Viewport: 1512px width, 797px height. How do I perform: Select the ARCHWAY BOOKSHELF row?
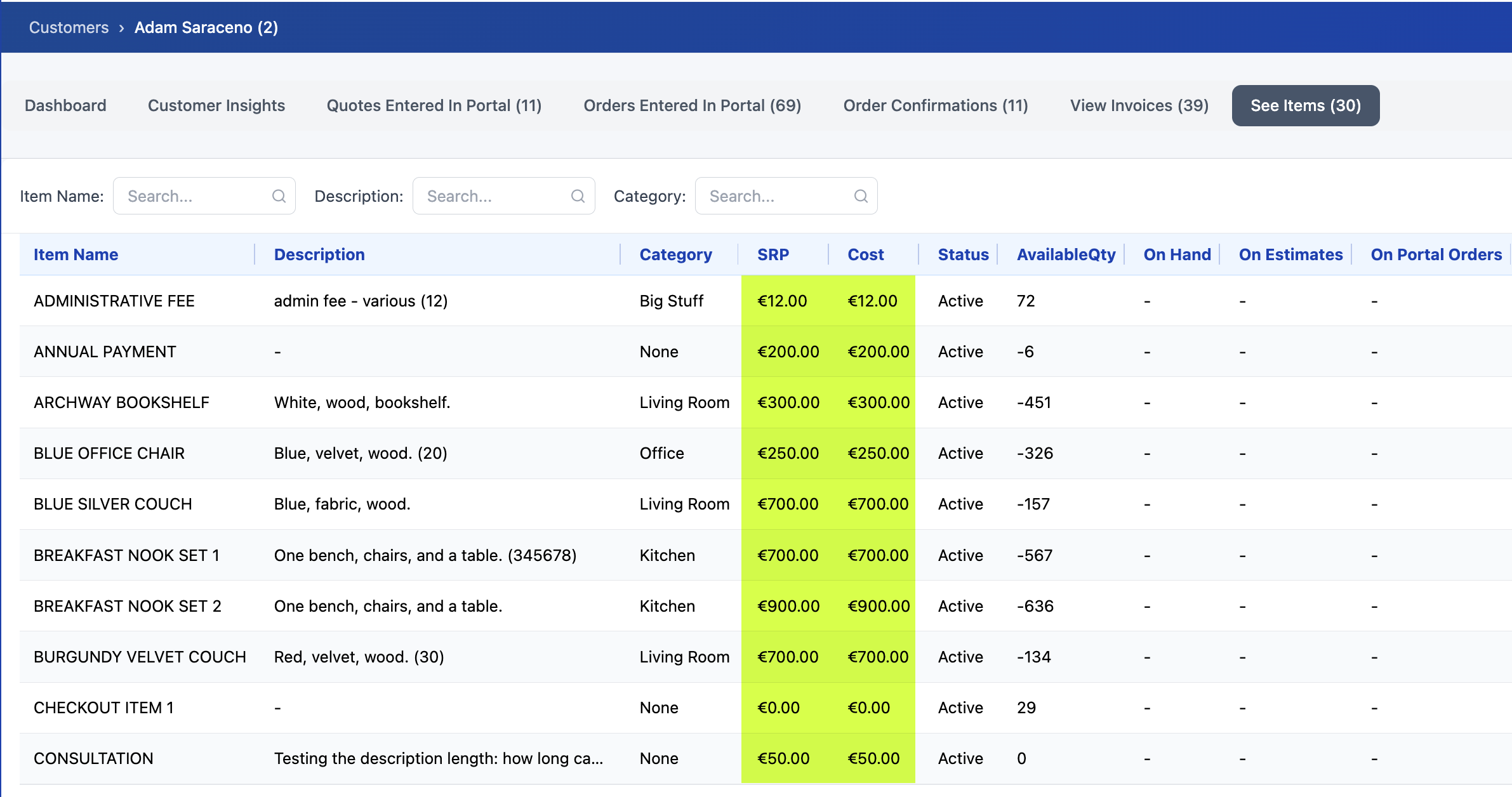point(766,402)
